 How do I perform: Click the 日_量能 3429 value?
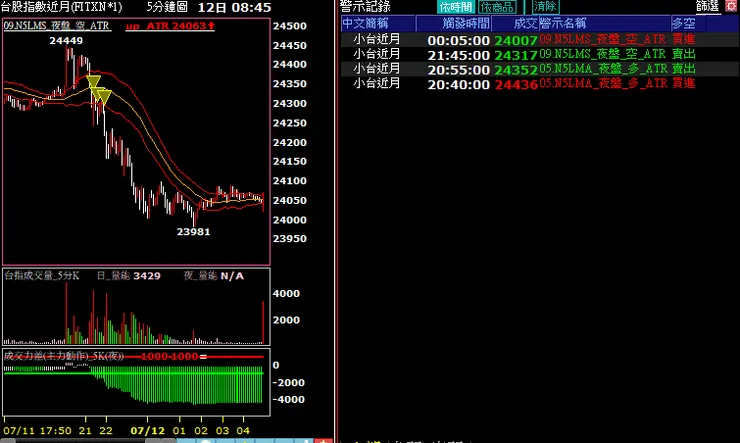[128, 276]
